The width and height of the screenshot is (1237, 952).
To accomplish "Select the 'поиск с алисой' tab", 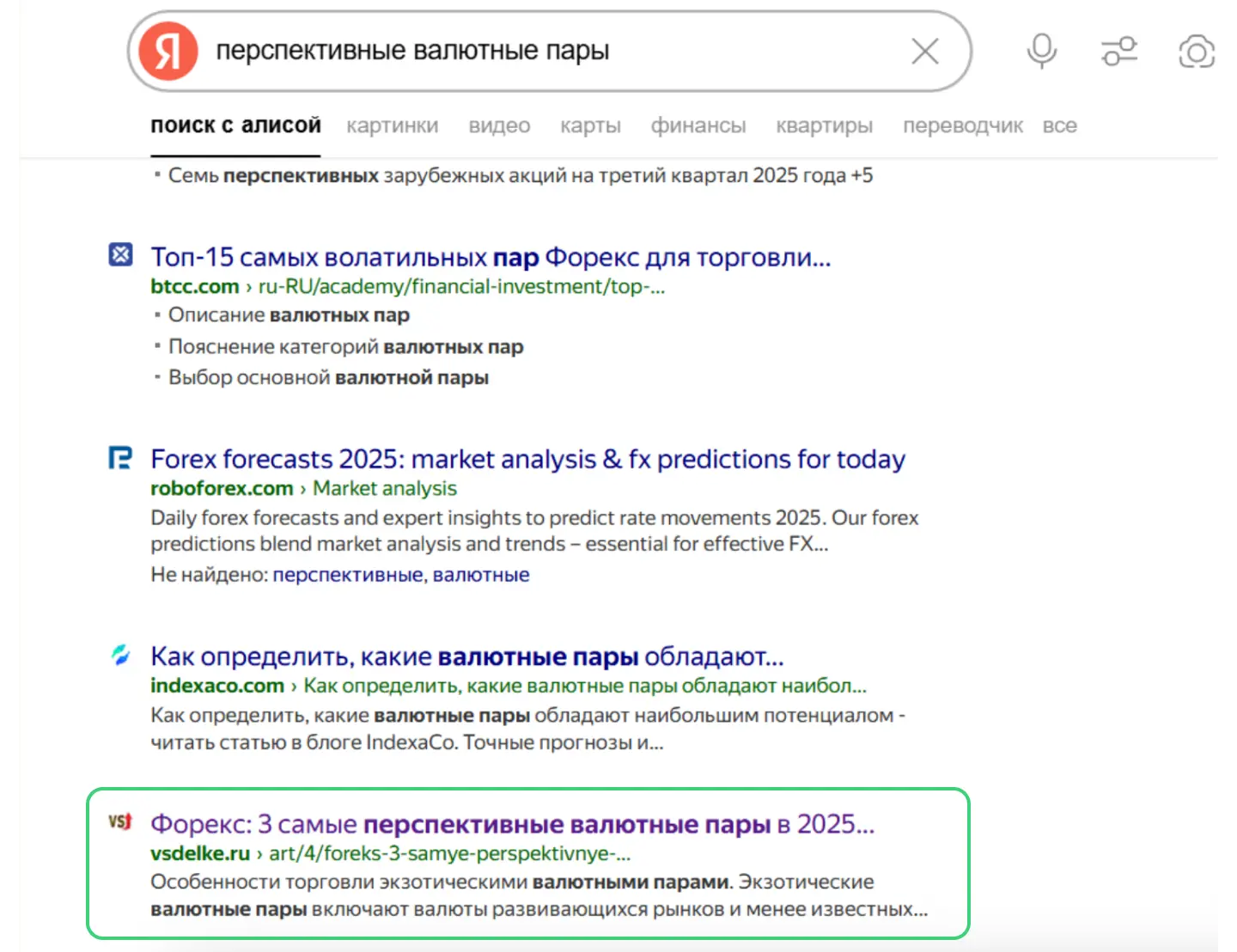I will (x=235, y=125).
